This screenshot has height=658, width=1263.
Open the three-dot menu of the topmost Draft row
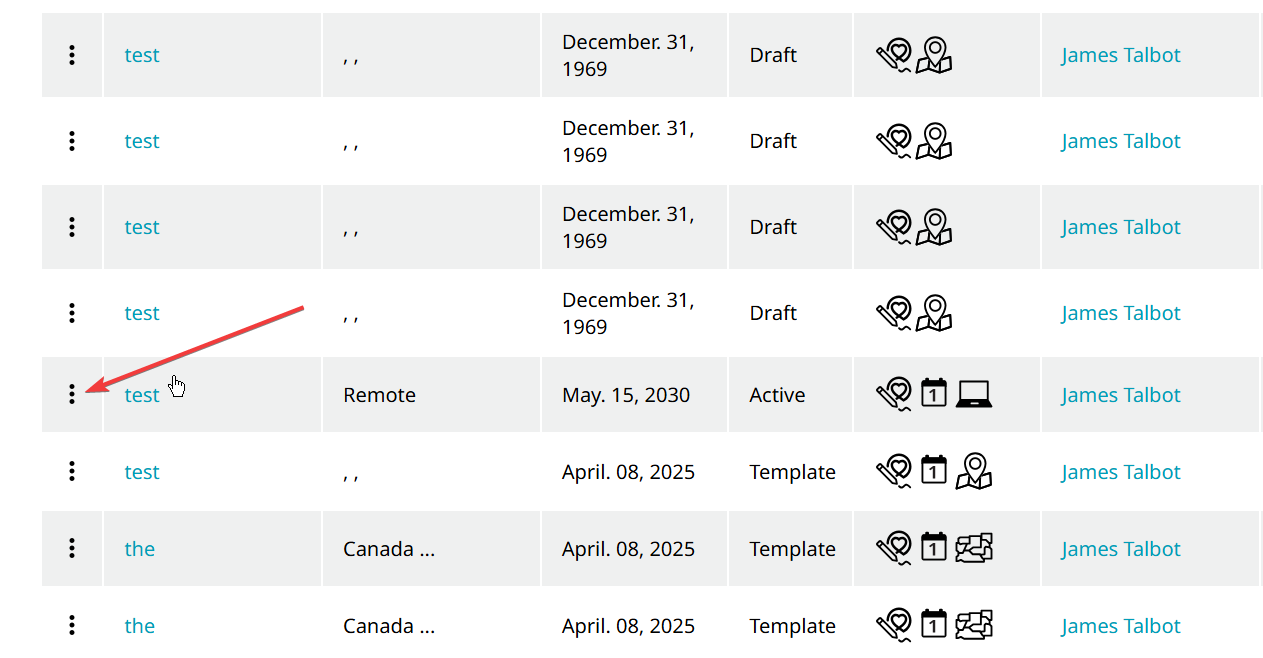(72, 55)
